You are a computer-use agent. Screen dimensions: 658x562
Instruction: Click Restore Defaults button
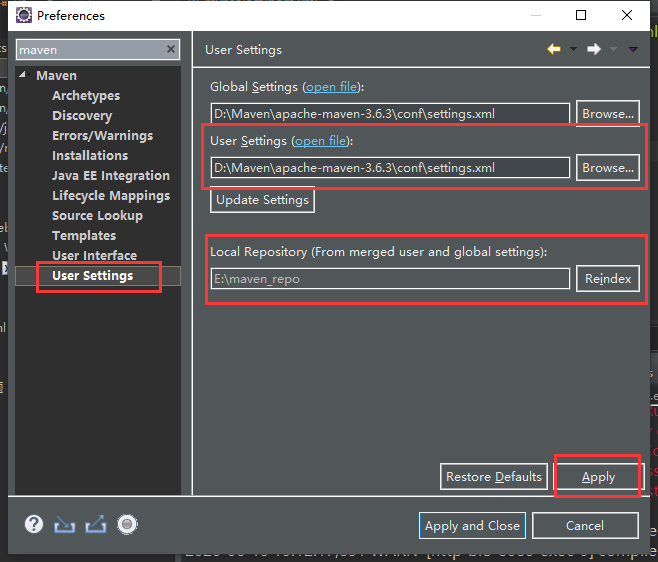pyautogui.click(x=494, y=476)
